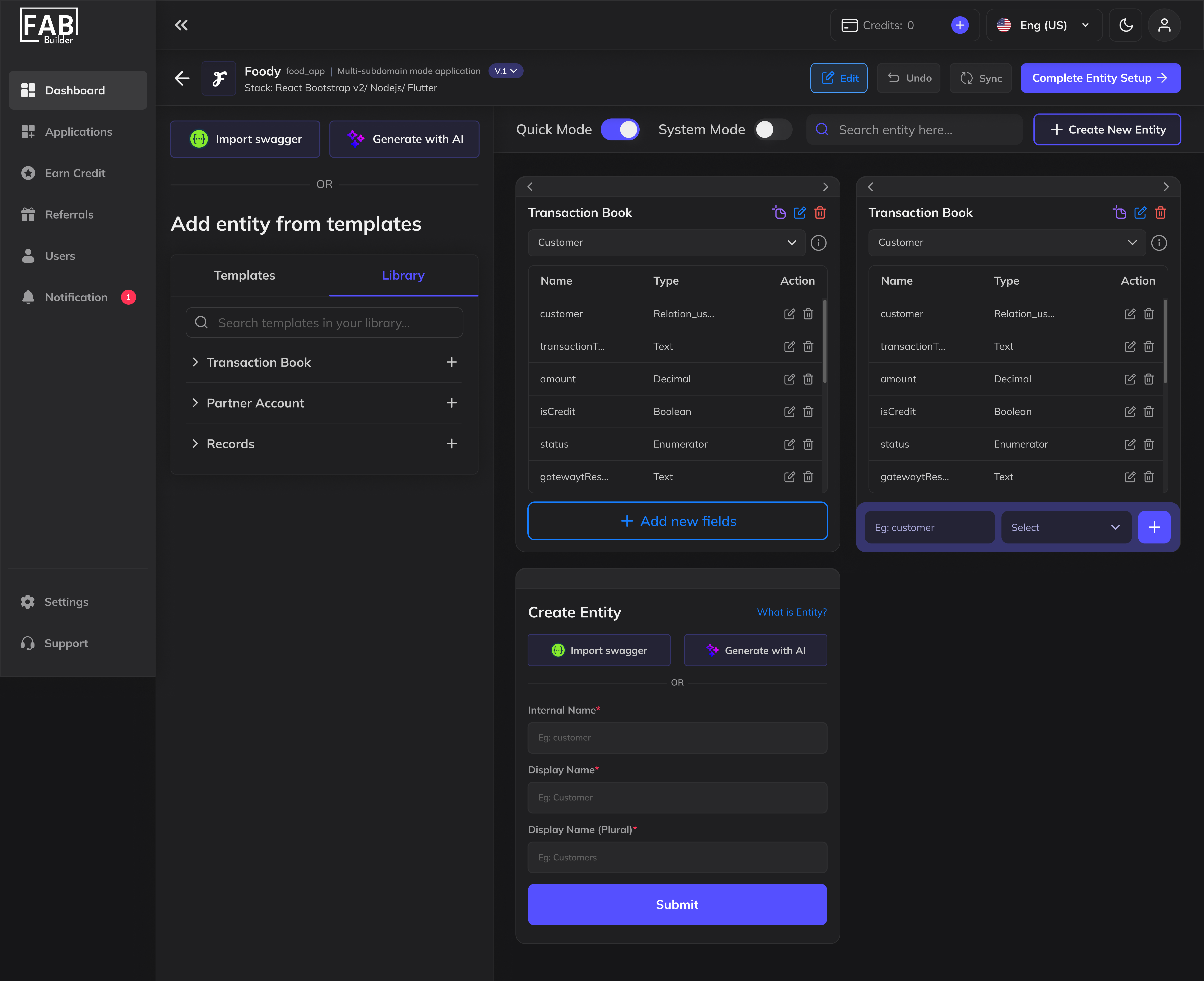Image resolution: width=1204 pixels, height=981 pixels.
Task: Delete the Transaction Book entity
Action: [x=820, y=212]
